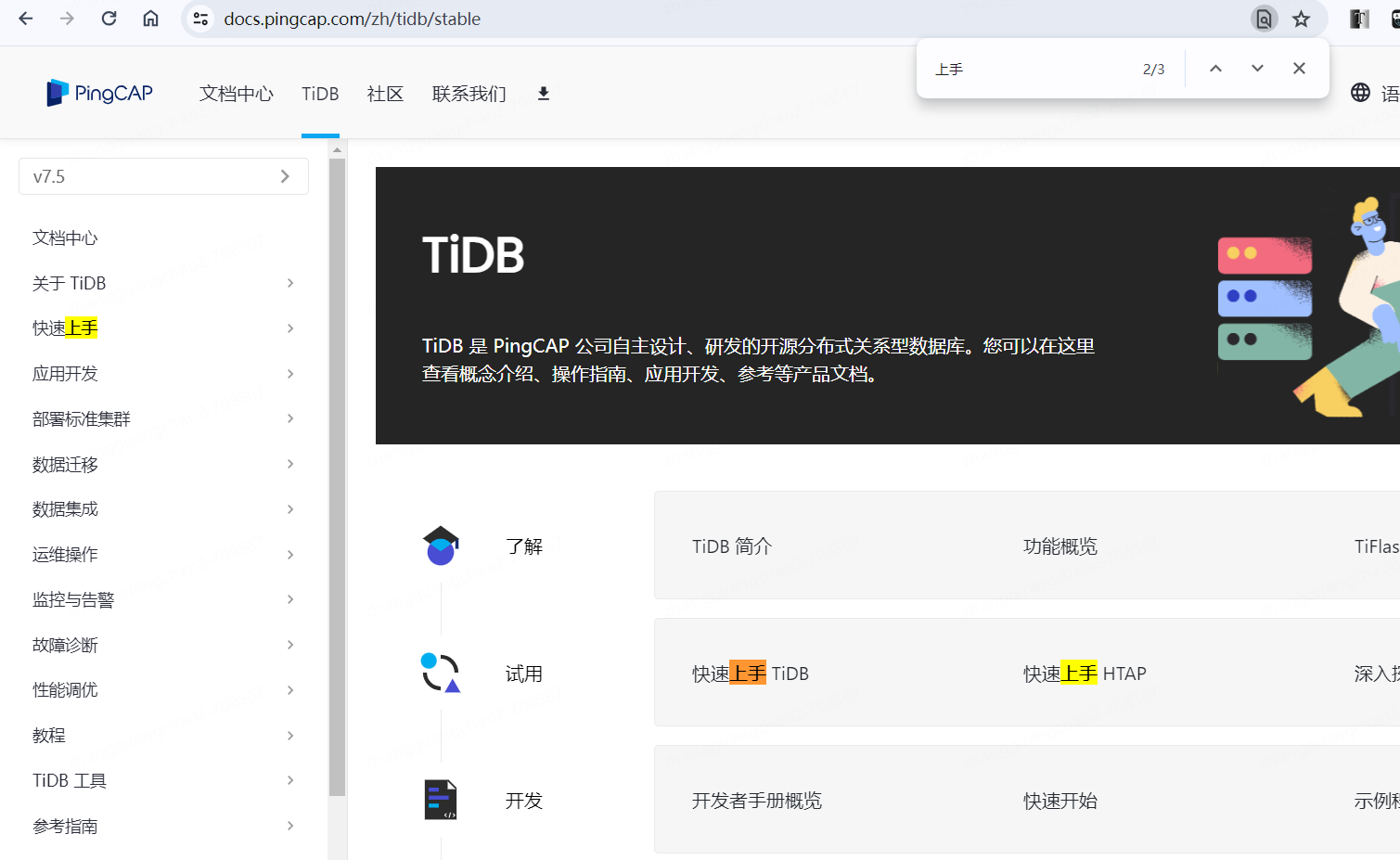1400x860 pixels.
Task: Click the 开发 section label
Action: tap(524, 801)
